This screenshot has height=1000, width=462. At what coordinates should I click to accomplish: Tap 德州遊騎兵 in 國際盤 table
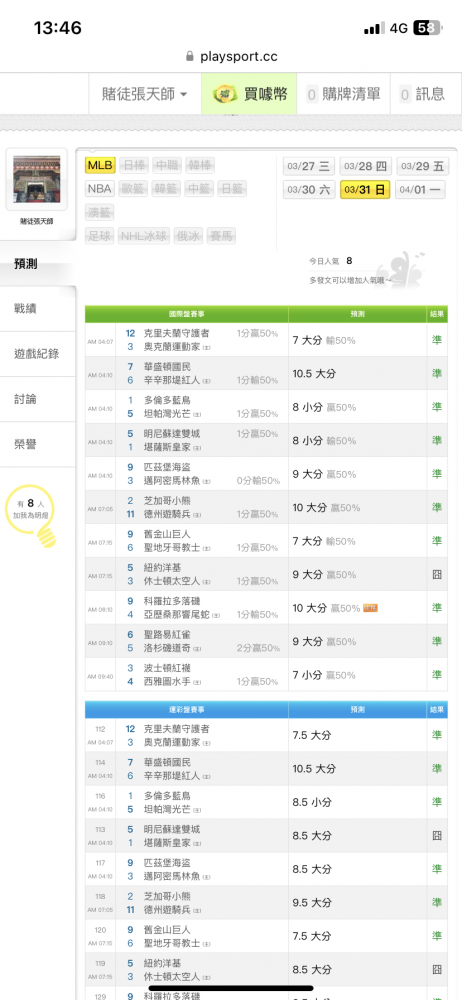167,514
